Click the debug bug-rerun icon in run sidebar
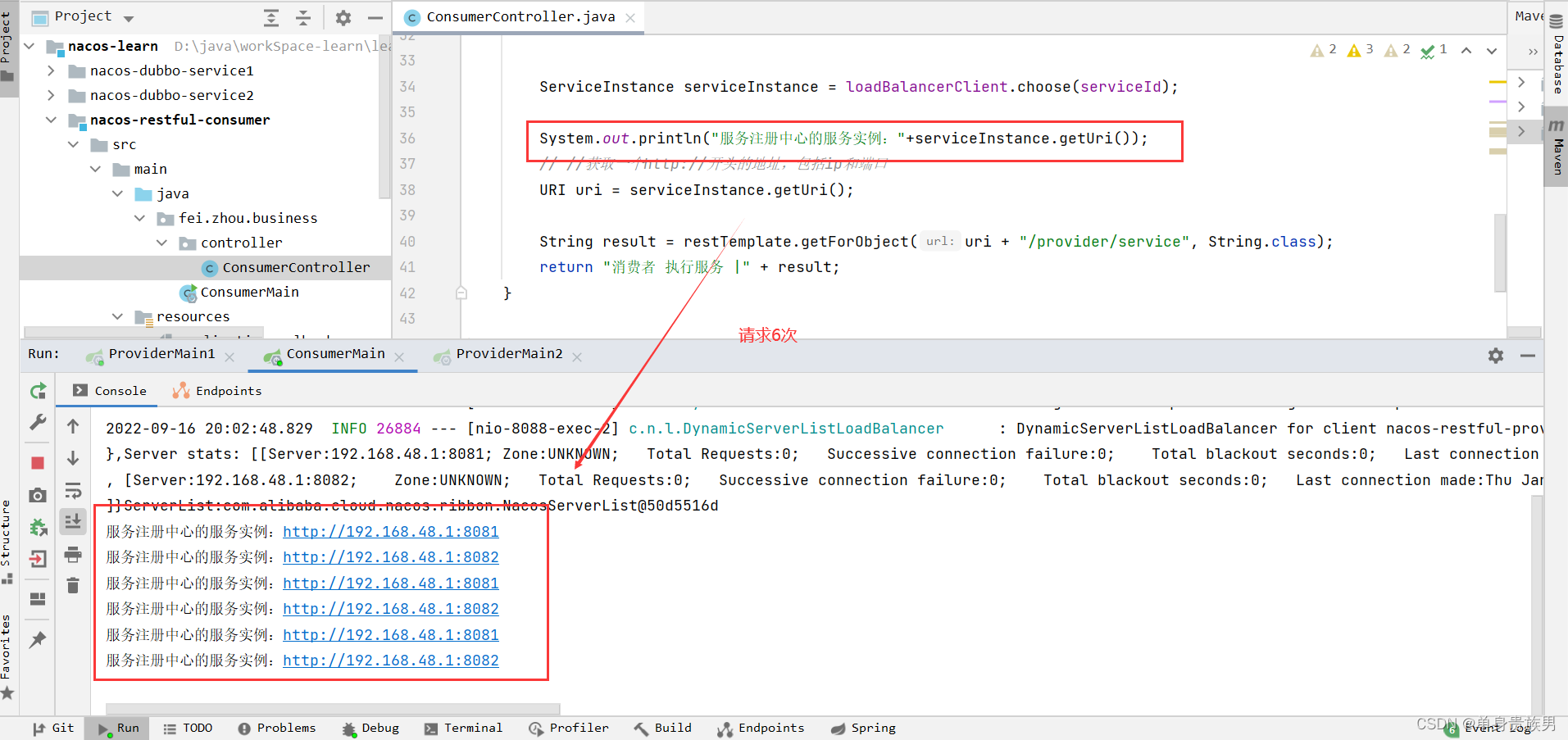Viewport: 1568px width, 740px height. (x=38, y=527)
